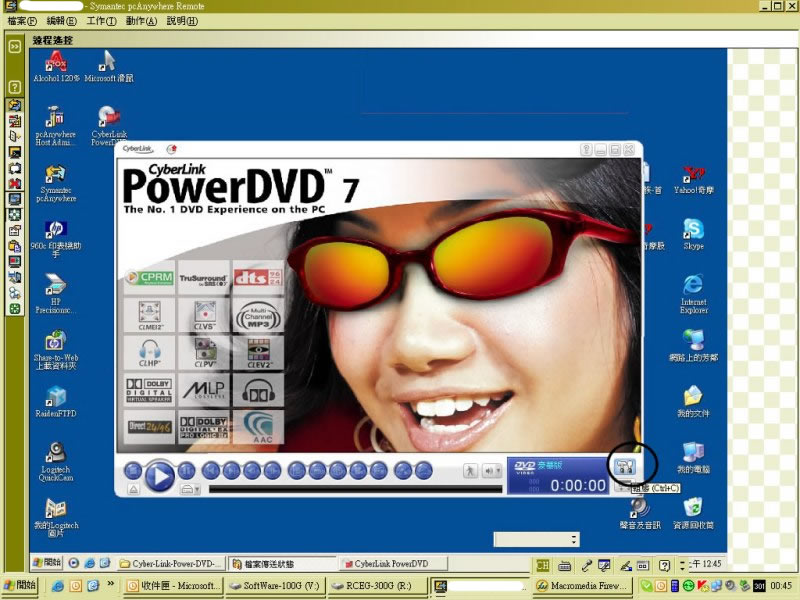Select the Symantec pcAnywhere desktop icon
Screen dimensions: 800x600
[56, 184]
